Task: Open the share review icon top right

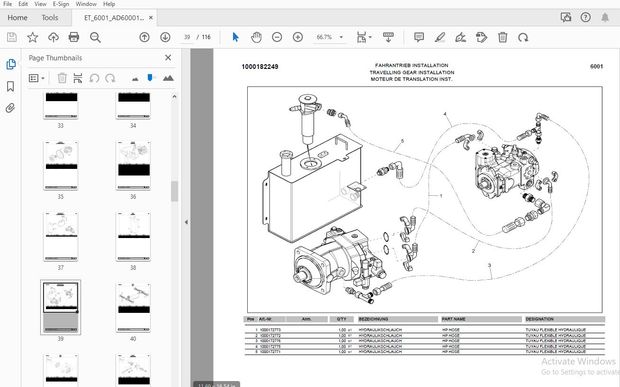Action: pyautogui.click(x=566, y=17)
